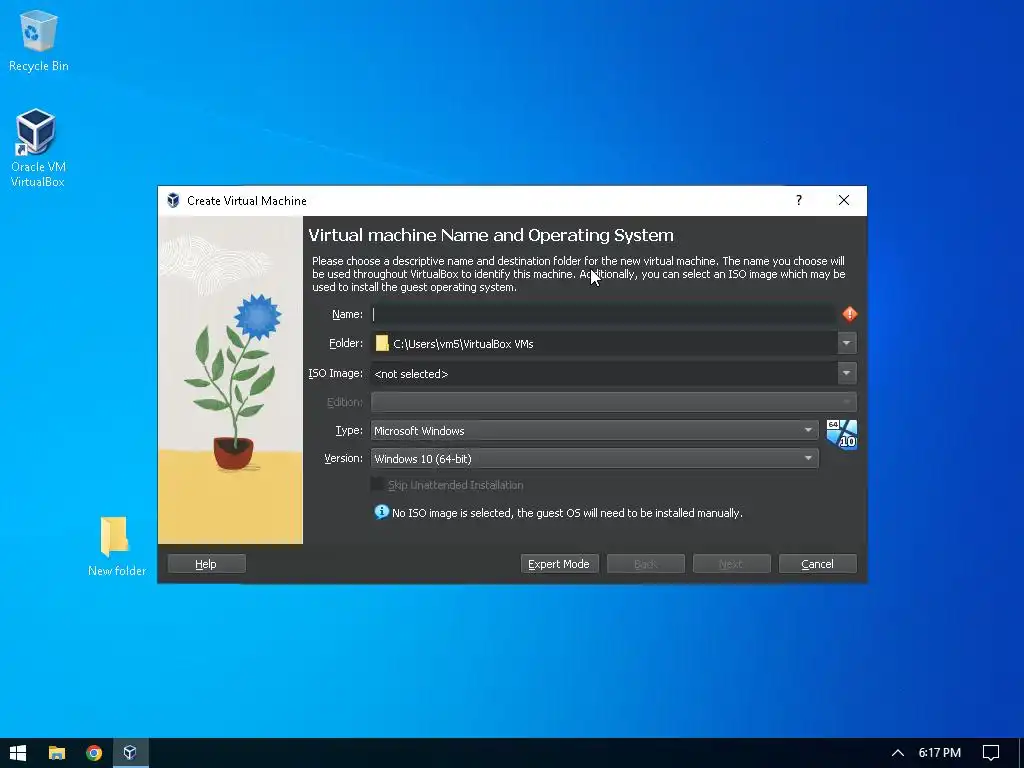Click the folder icon in Folder field
The image size is (1024, 768).
(382, 344)
